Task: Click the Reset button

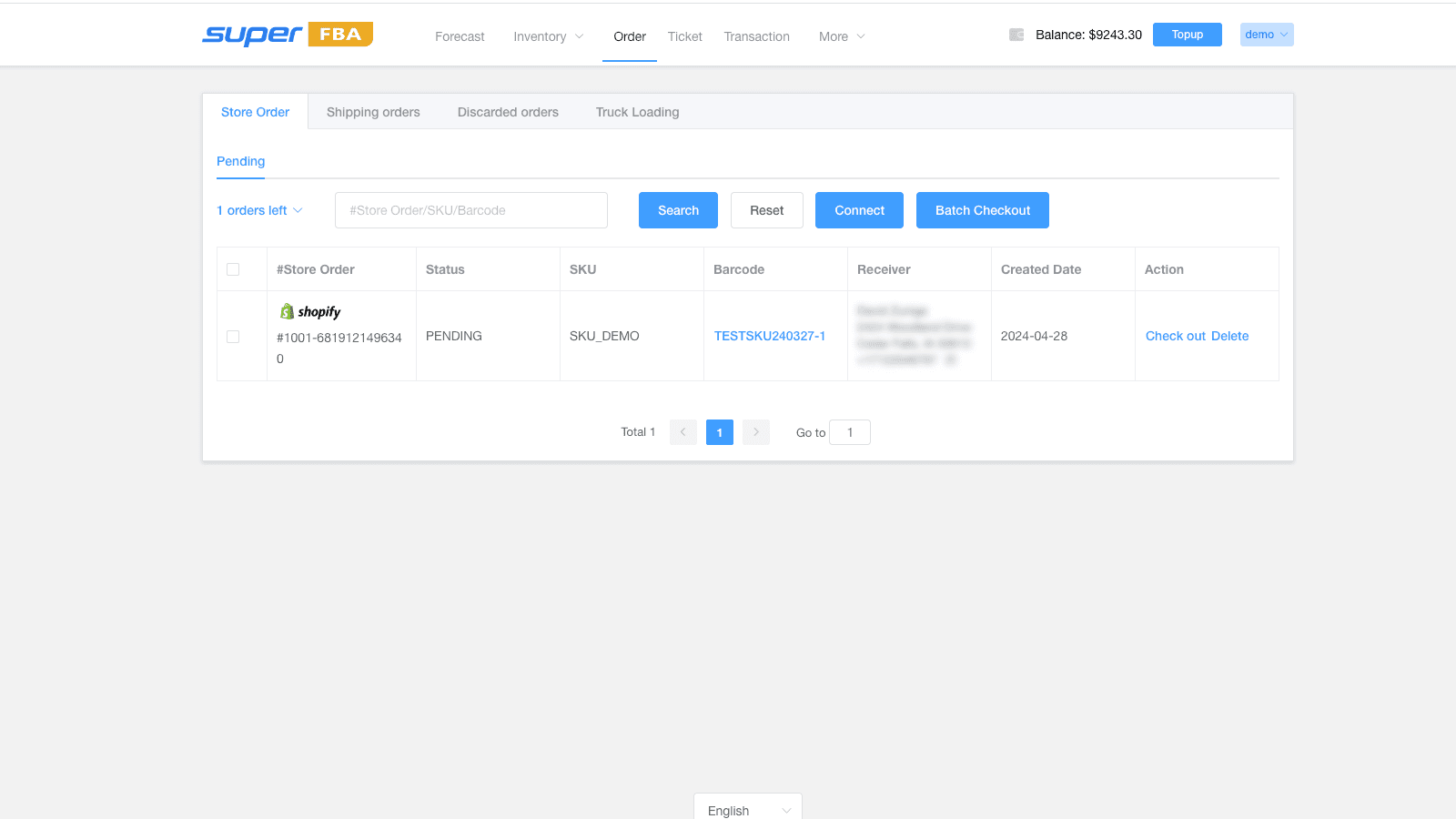Action: click(767, 210)
